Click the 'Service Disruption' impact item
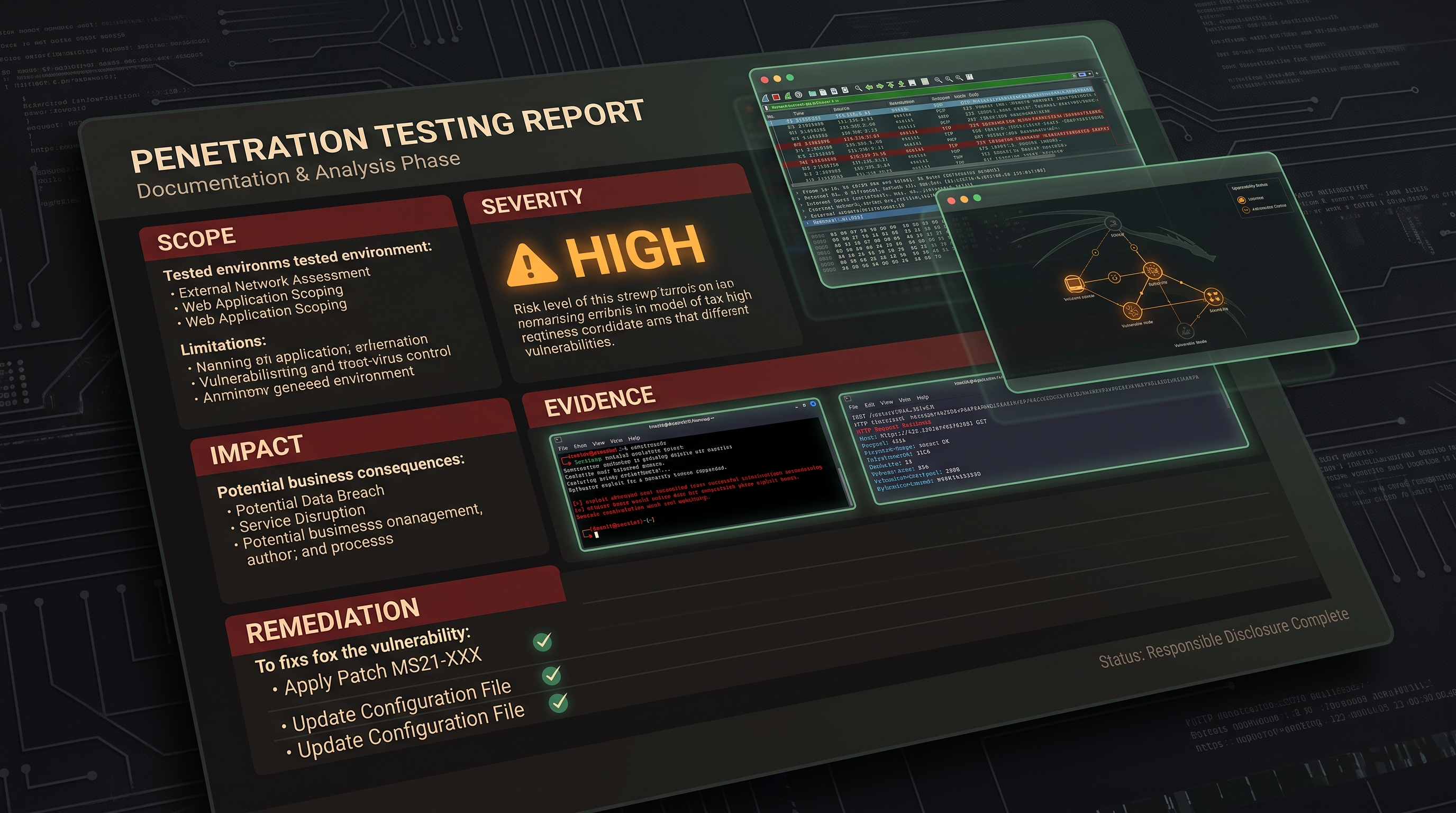The image size is (1456, 813). pyautogui.click(x=302, y=518)
